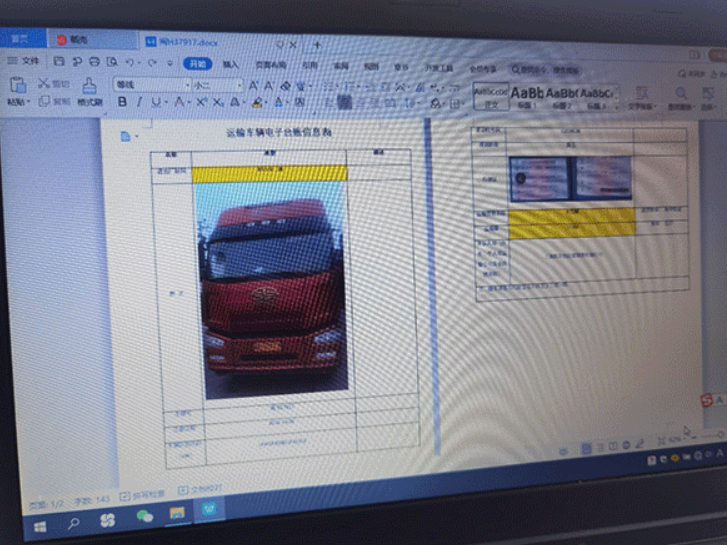Screen dimensions: 727x545
Task: Click the Save icon in quick access toolbar
Action: [60, 62]
